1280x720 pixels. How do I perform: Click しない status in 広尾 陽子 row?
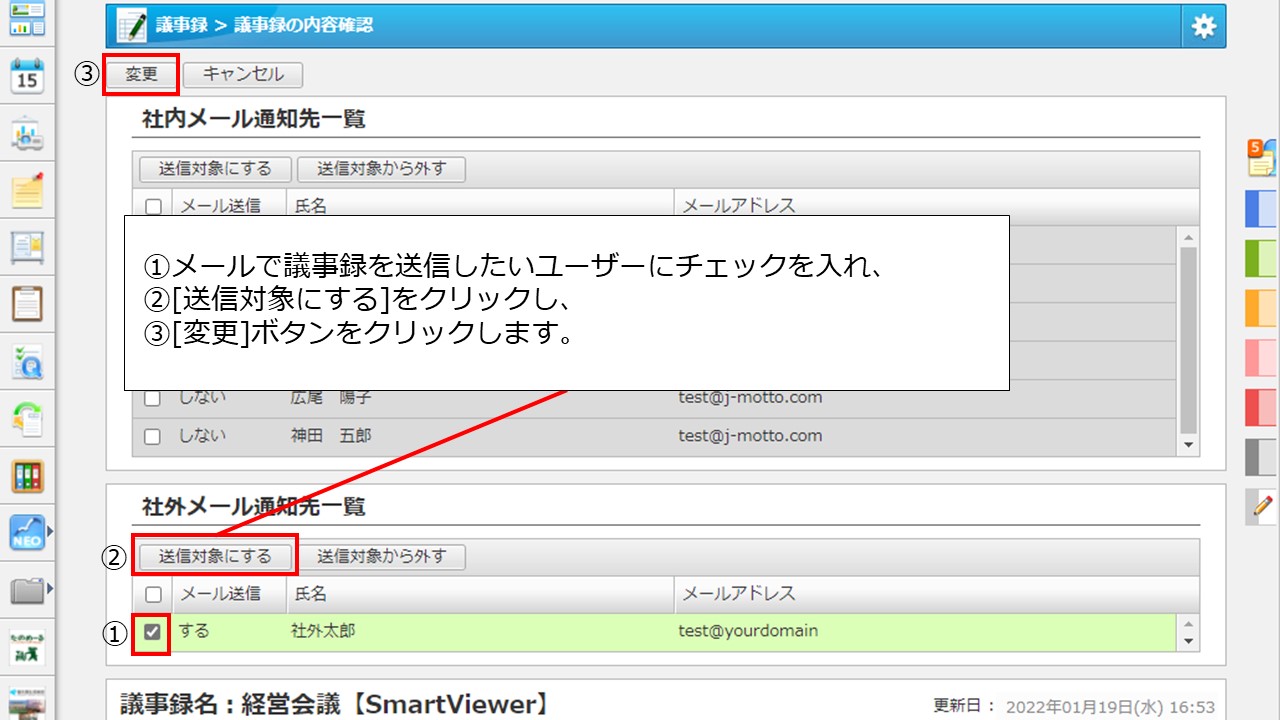[203, 398]
